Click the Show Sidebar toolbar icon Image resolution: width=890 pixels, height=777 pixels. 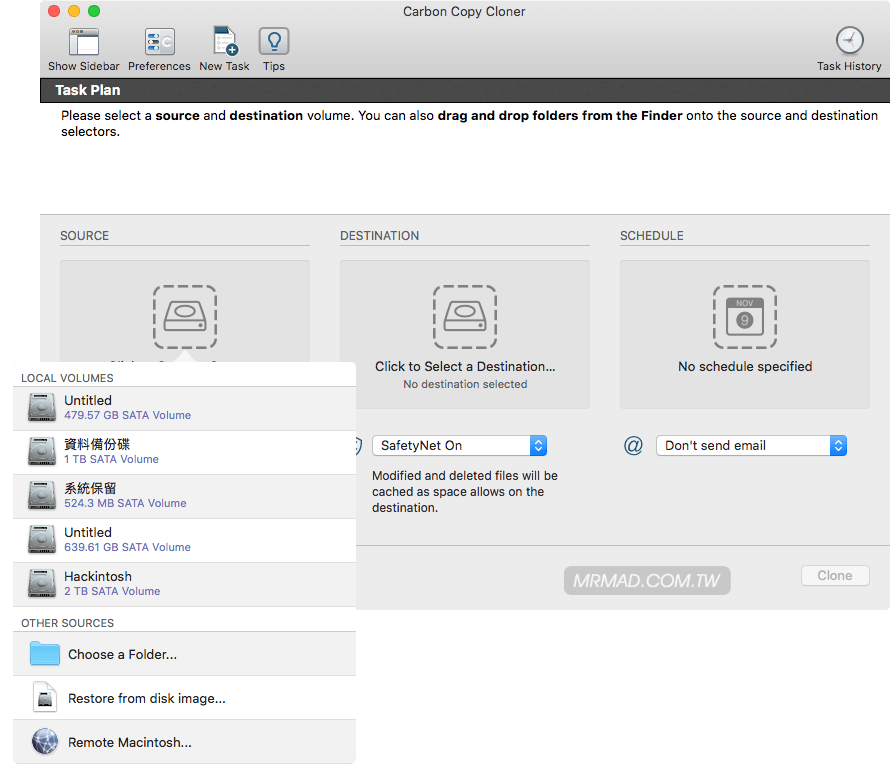coord(83,42)
